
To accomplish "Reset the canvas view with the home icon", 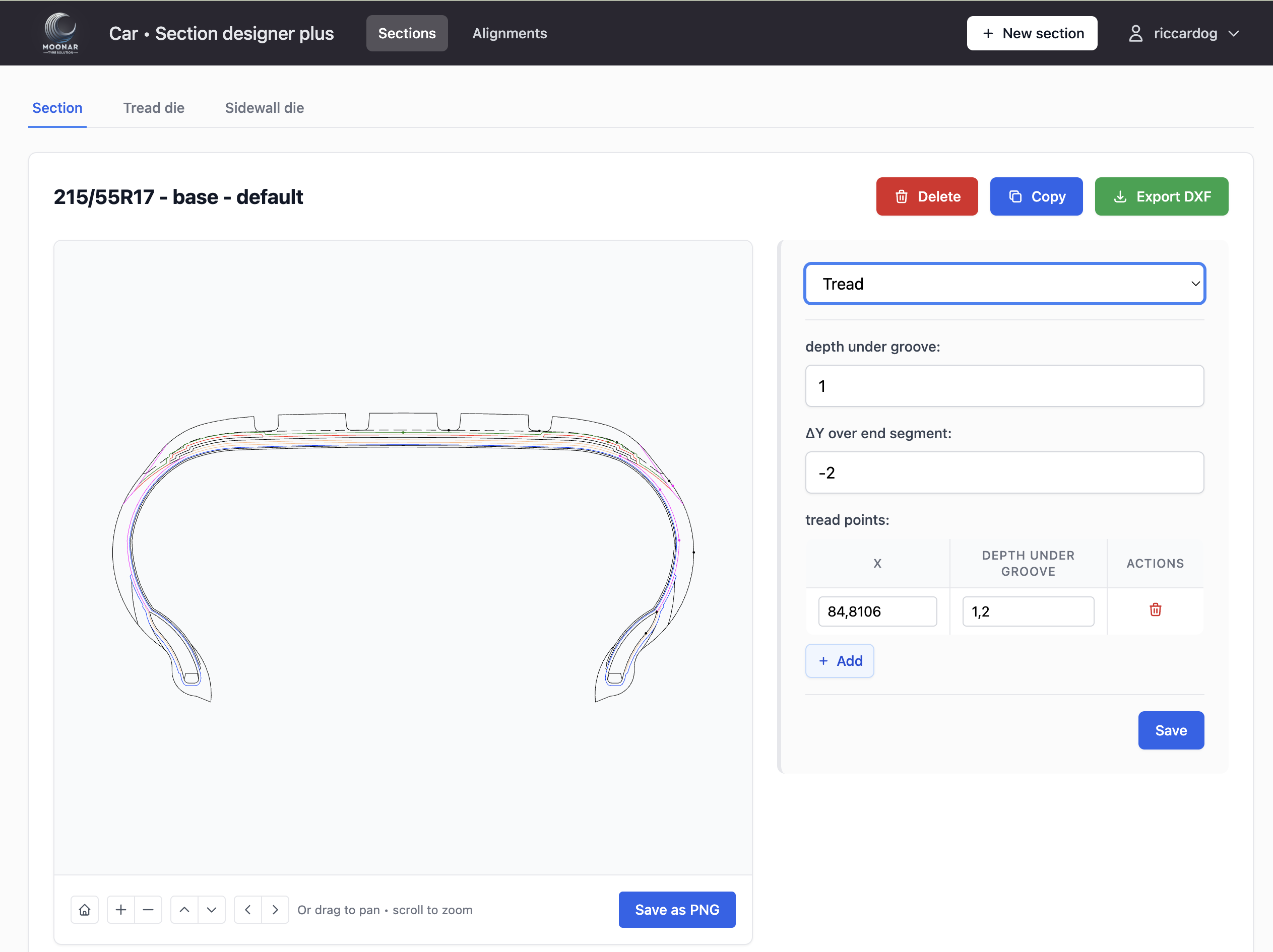I will 85,909.
